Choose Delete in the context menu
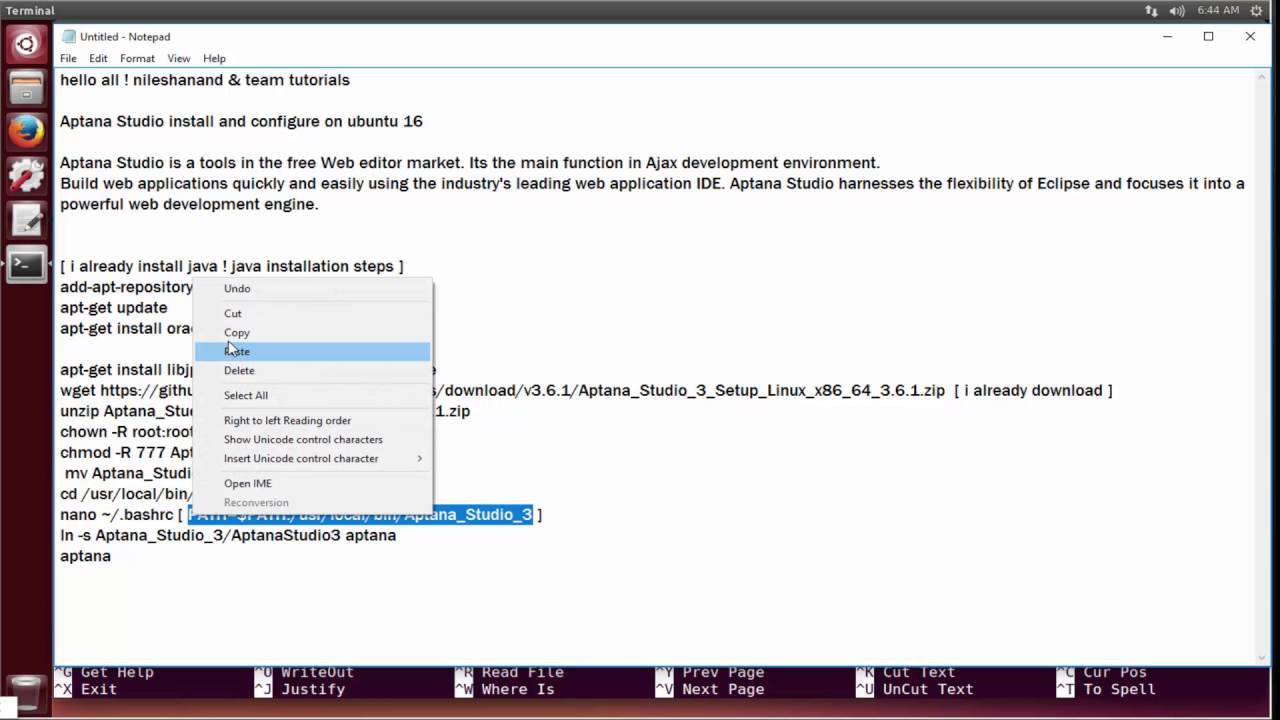Screen dimensions: 1280x720 312,370
